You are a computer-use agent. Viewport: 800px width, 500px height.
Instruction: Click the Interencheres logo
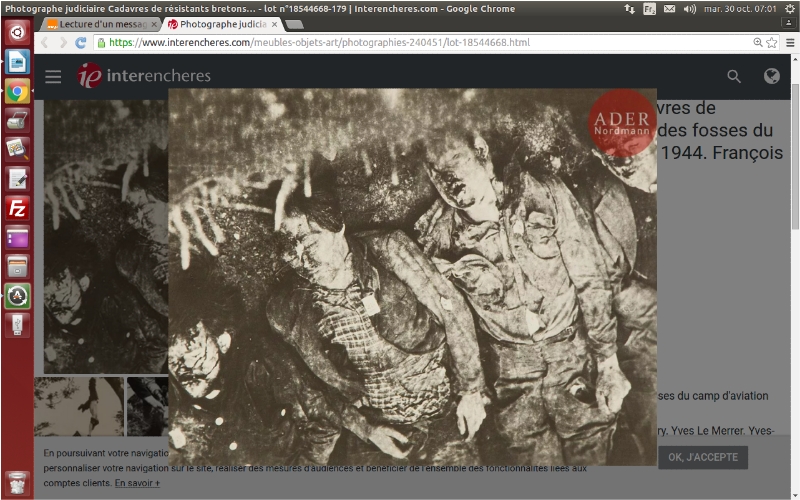pos(144,76)
